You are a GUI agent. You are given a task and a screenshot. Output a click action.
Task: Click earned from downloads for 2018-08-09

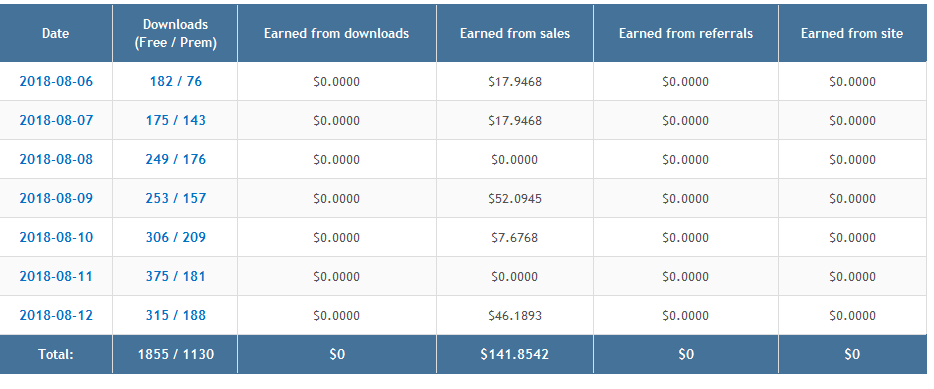coord(337,199)
